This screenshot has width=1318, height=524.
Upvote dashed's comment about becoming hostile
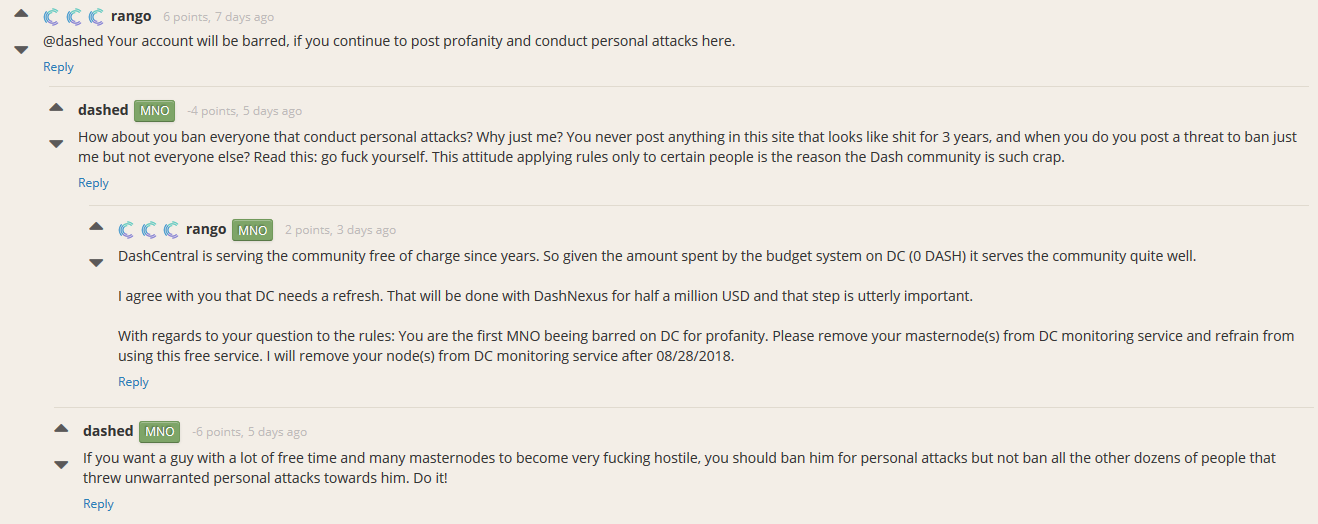click(62, 428)
